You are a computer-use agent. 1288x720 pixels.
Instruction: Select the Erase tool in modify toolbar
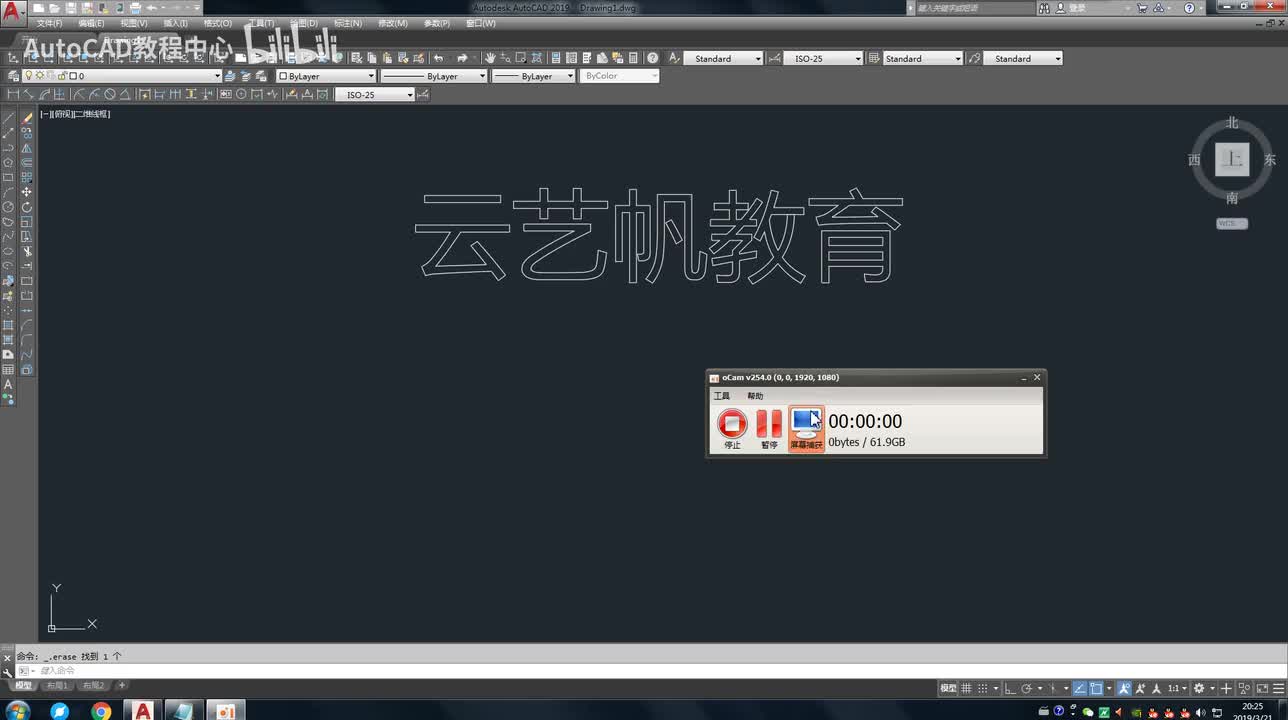[27, 117]
